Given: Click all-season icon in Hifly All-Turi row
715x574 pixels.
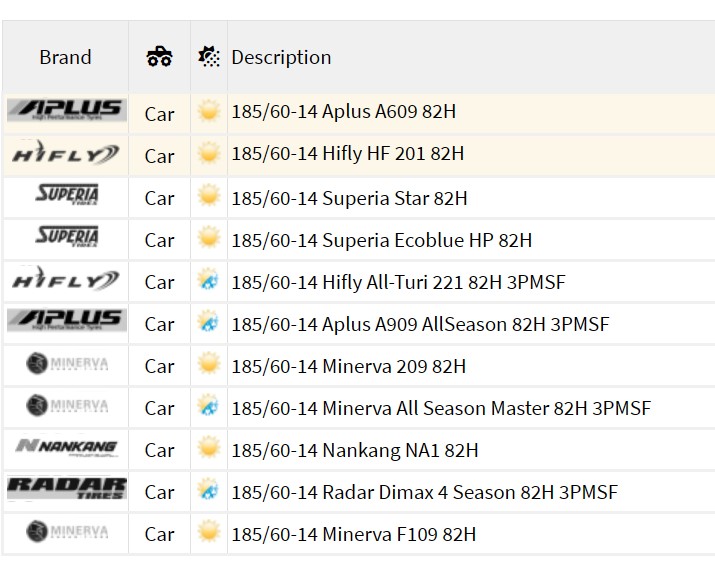Looking at the screenshot, I should 209,279.
